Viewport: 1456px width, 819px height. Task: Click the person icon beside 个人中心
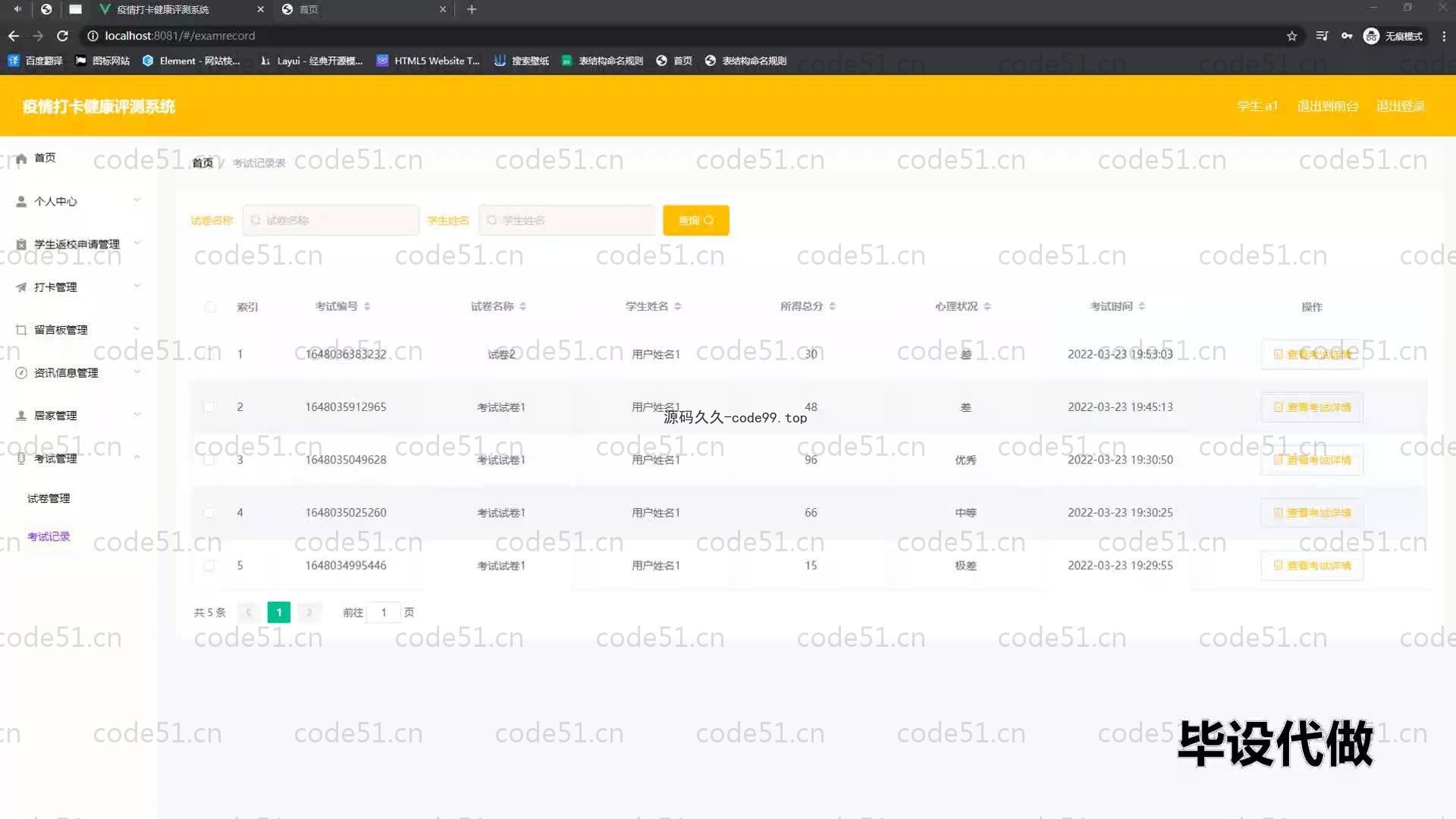click(21, 202)
